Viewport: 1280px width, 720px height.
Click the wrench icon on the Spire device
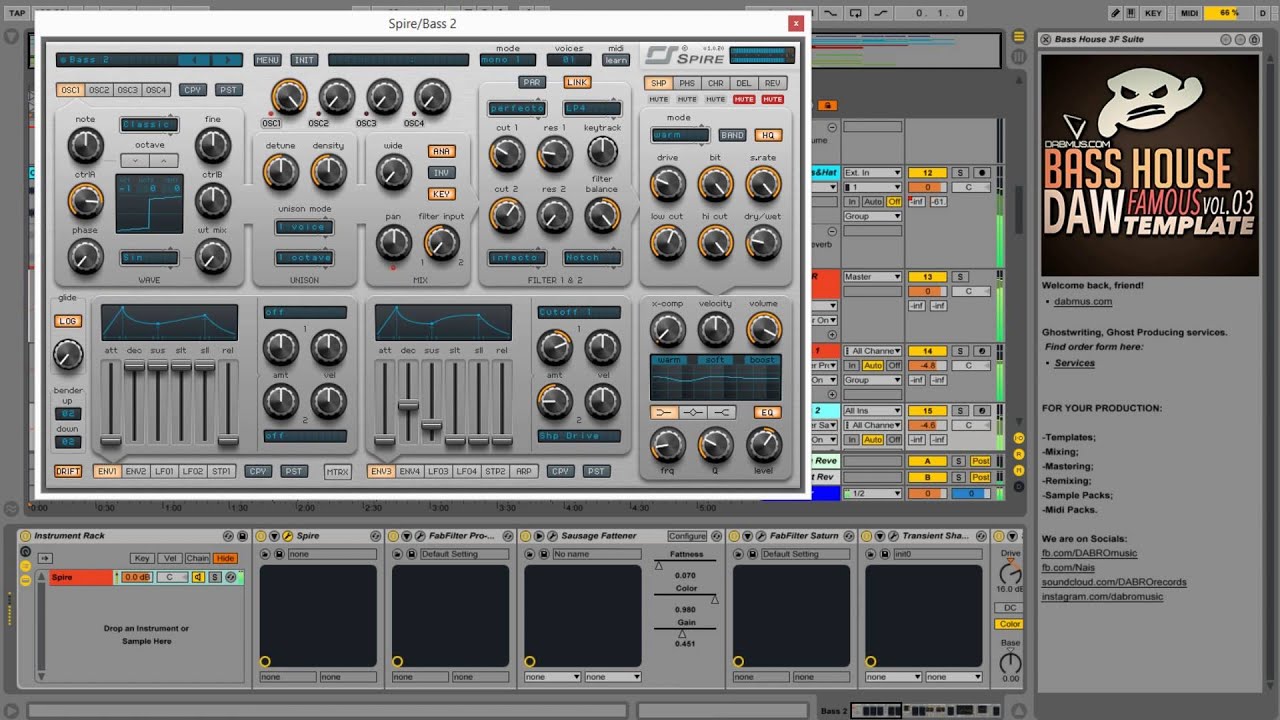pos(288,536)
